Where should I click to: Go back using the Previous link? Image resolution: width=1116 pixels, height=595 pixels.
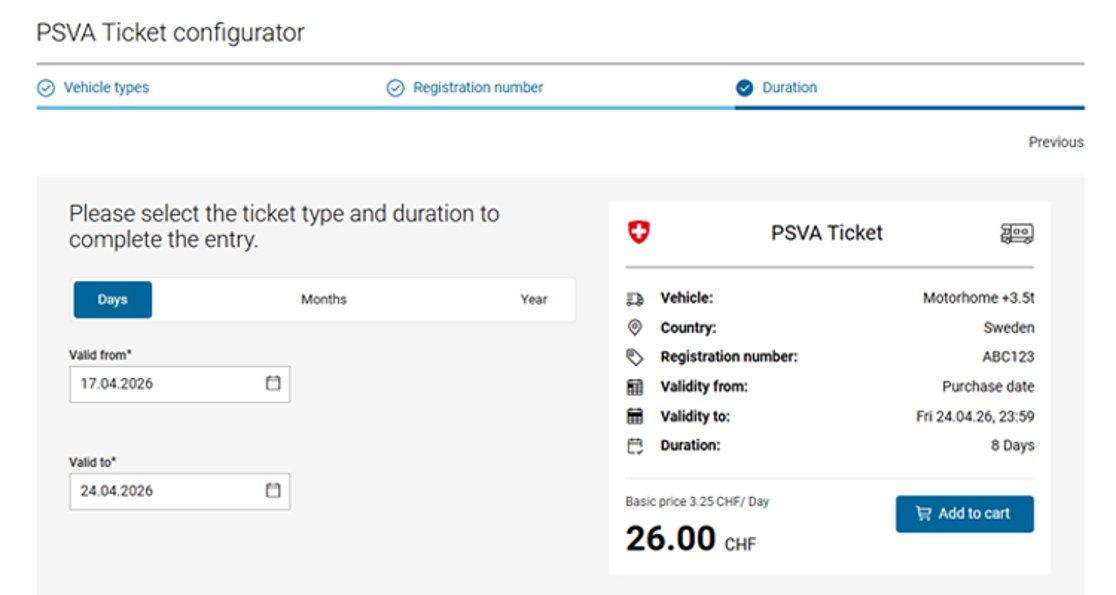(x=1056, y=142)
